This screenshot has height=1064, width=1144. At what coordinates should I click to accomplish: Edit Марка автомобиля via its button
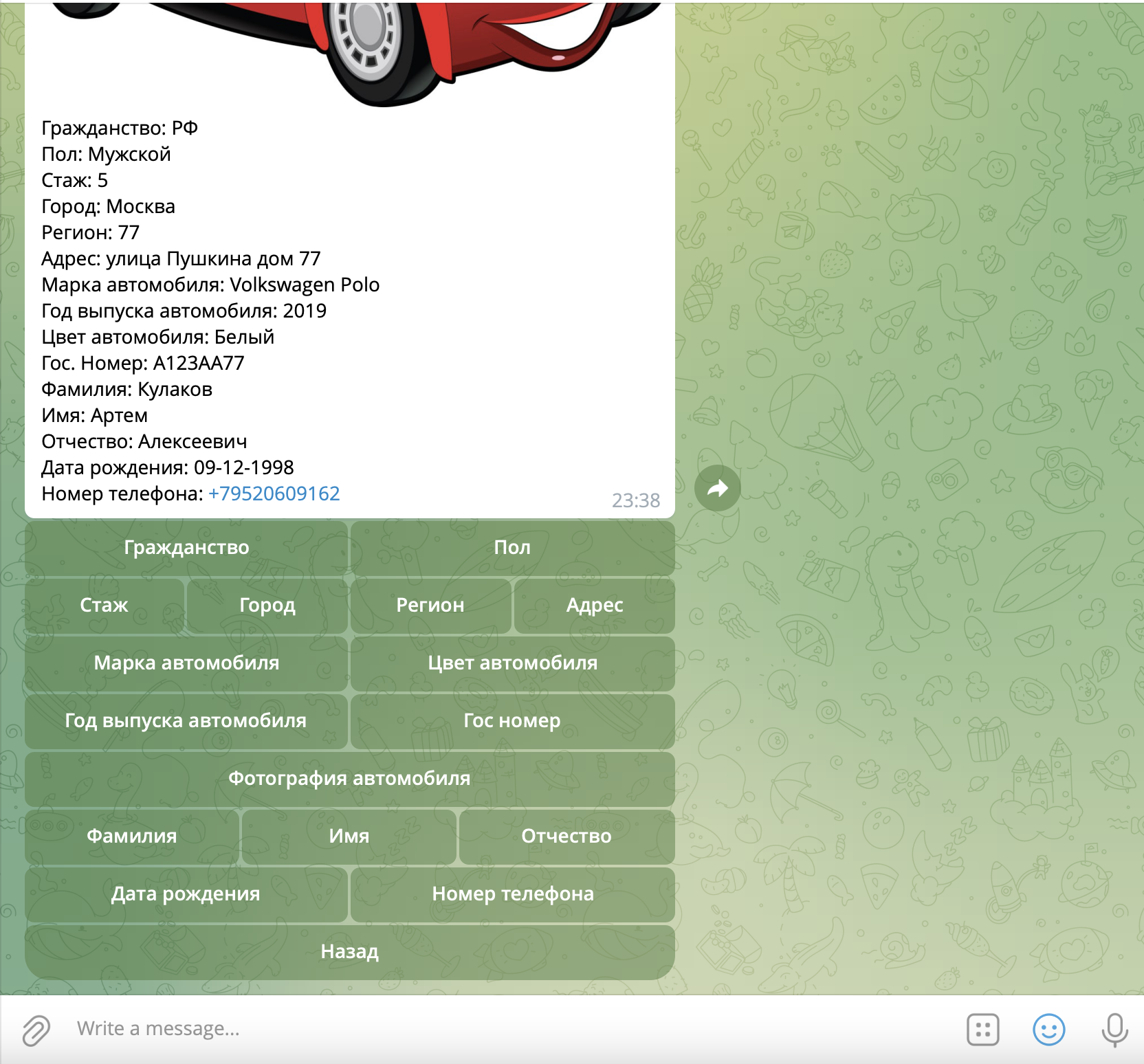tap(186, 663)
